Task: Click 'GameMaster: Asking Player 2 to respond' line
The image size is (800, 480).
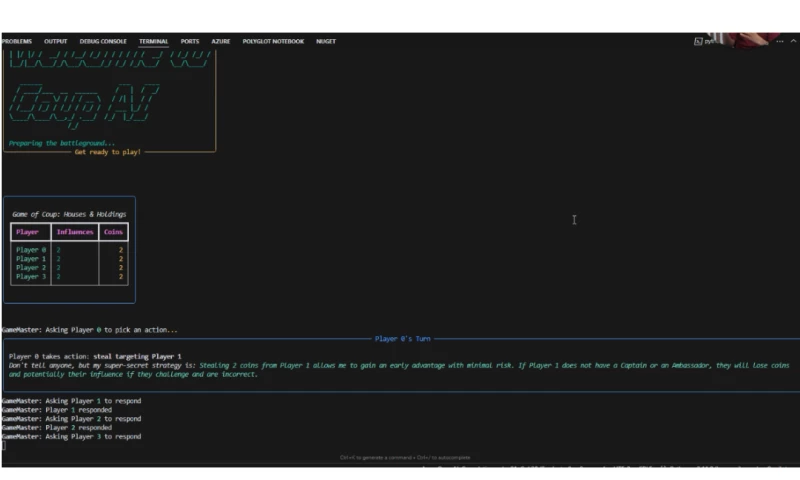Action: (x=71, y=419)
